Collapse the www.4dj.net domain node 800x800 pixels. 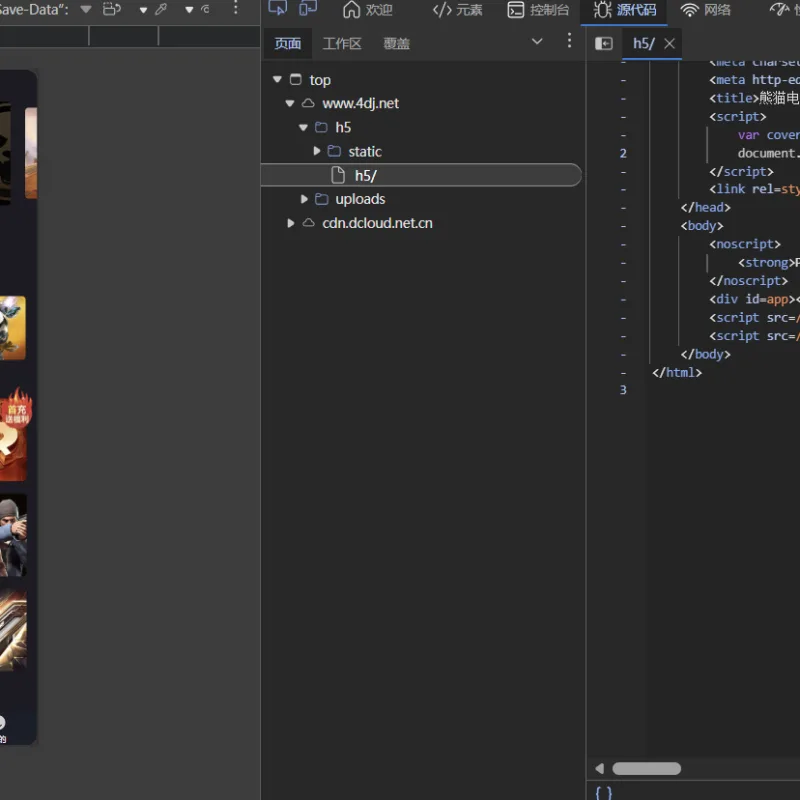290,103
